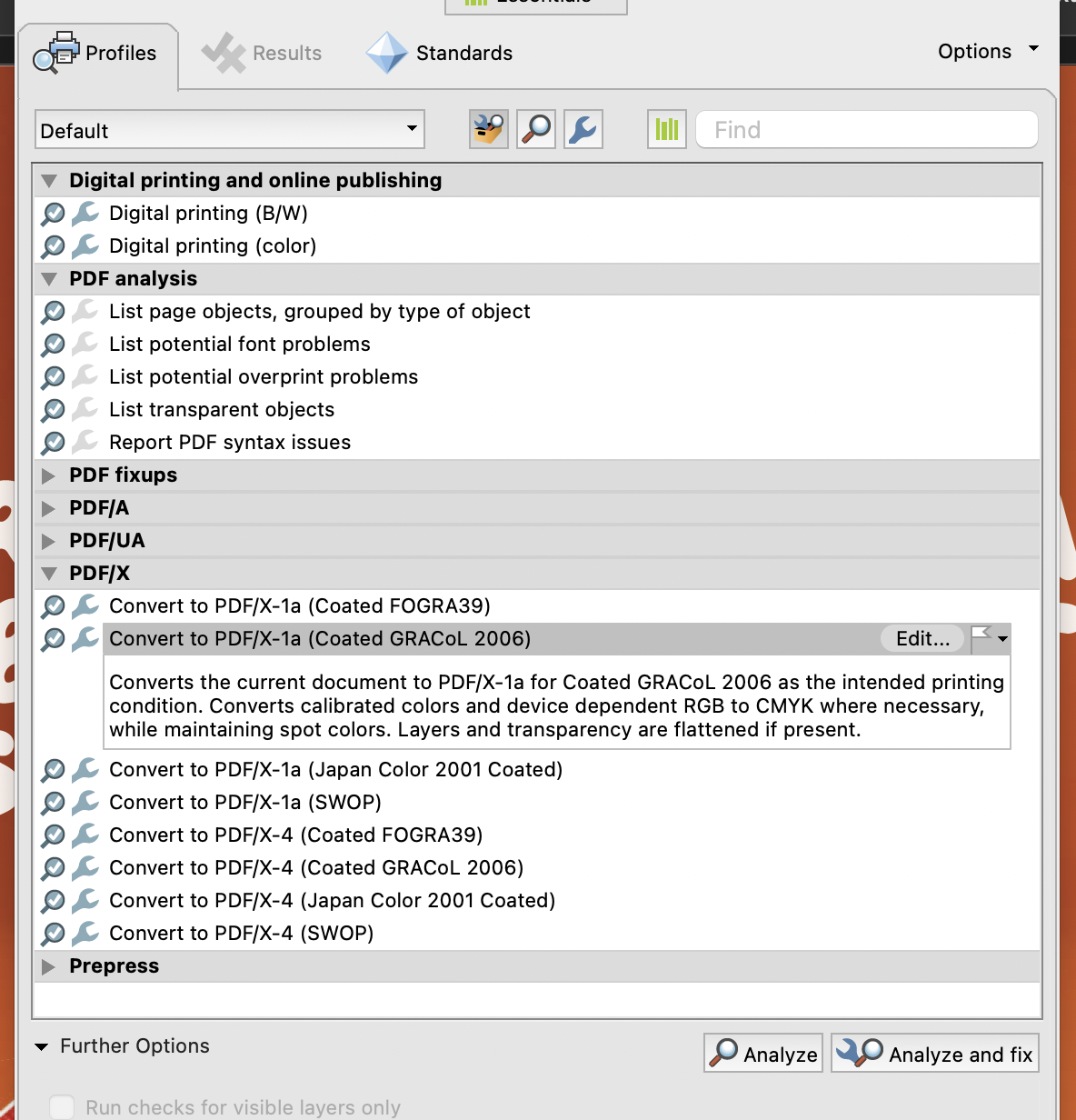Switch to the Standards tab
Image resolution: width=1076 pixels, height=1120 pixels.
click(x=440, y=53)
